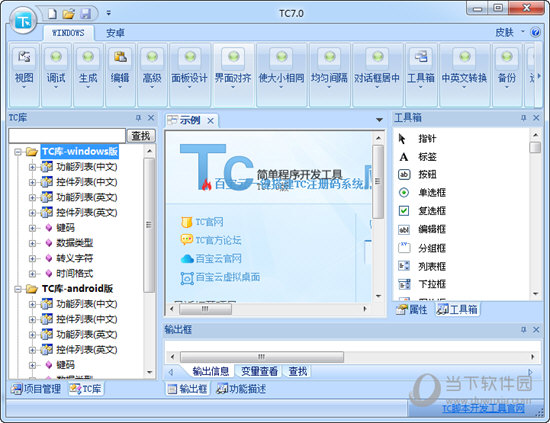Open the 面板设计 ribbon button

(x=189, y=75)
